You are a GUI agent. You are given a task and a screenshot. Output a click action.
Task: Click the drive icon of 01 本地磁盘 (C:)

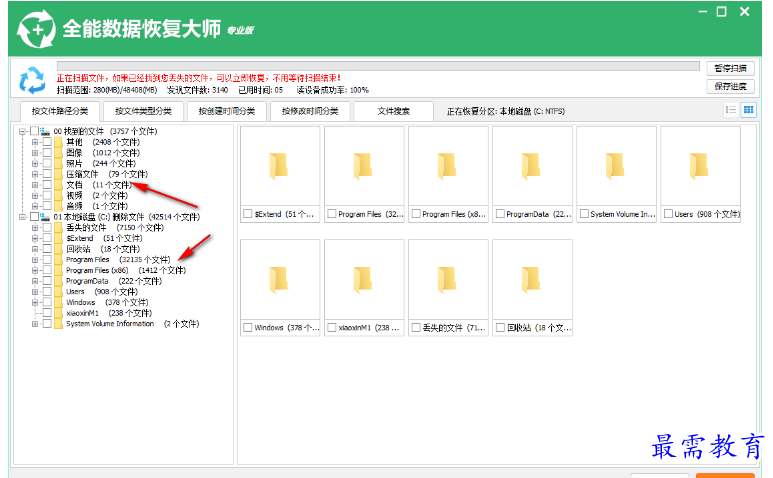[x=45, y=217]
